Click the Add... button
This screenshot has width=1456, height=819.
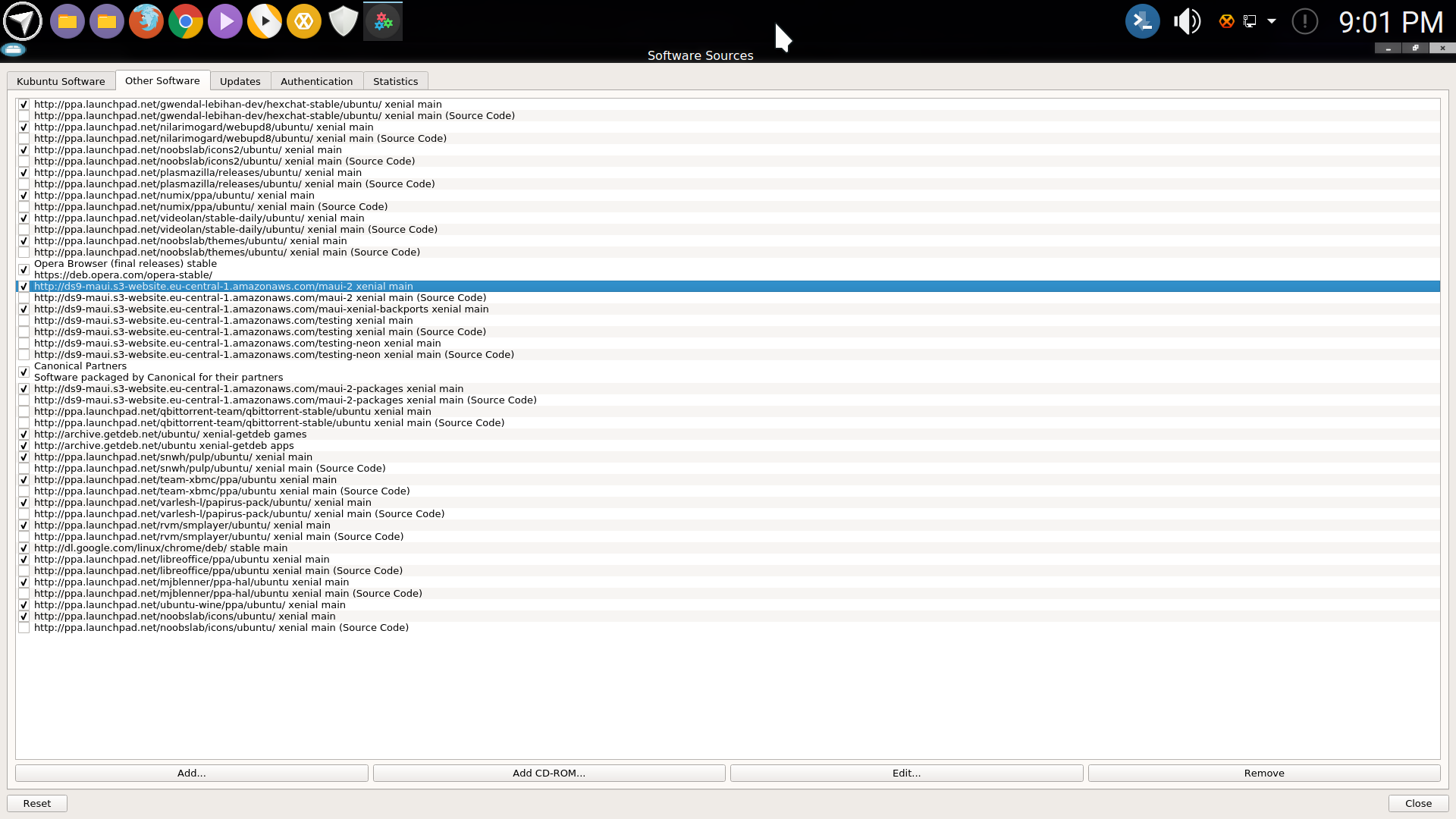pos(191,773)
